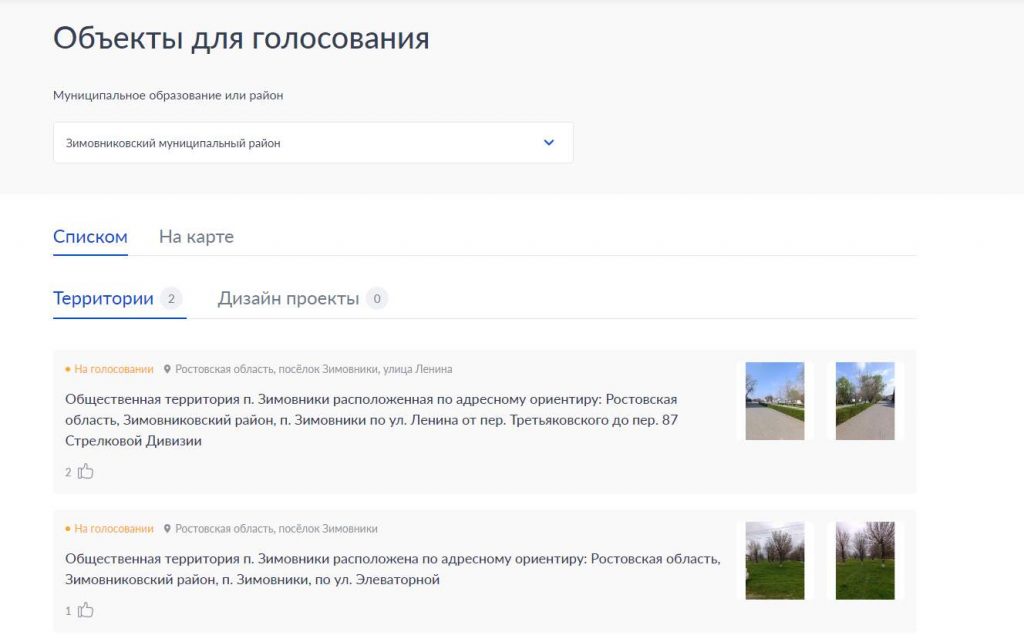Click orange status dot on Ленина card

(x=68, y=369)
